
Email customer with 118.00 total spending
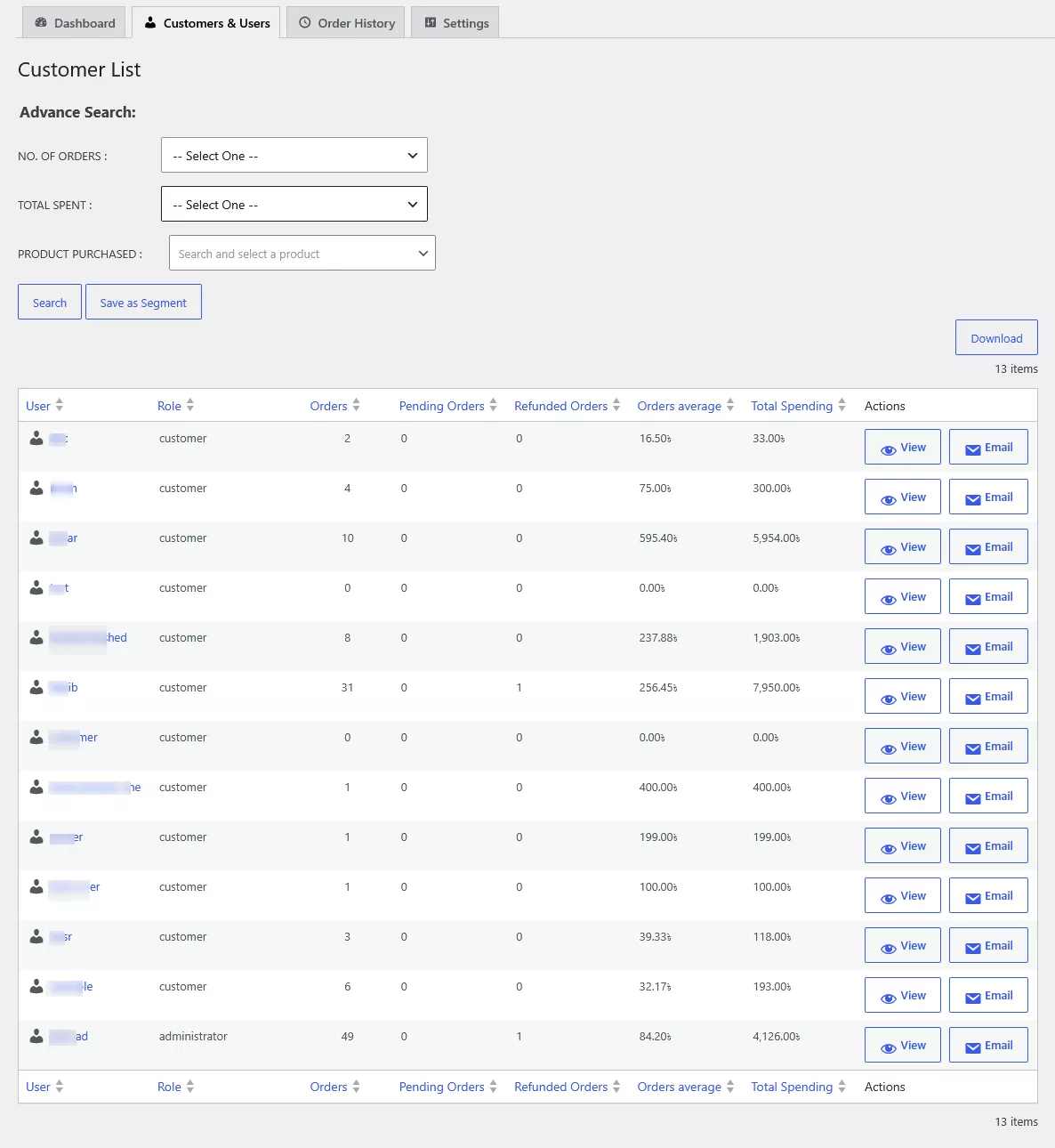988,945
